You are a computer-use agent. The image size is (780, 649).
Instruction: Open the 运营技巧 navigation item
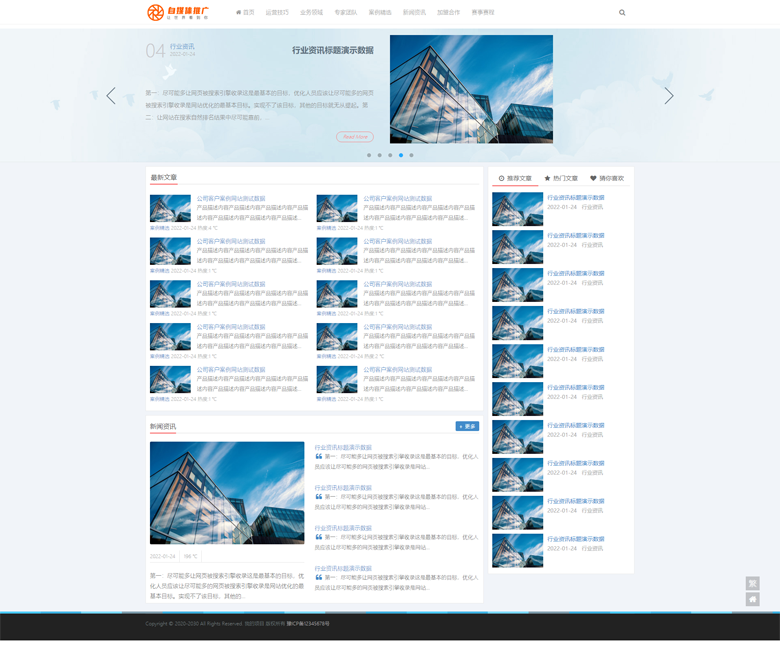277,13
